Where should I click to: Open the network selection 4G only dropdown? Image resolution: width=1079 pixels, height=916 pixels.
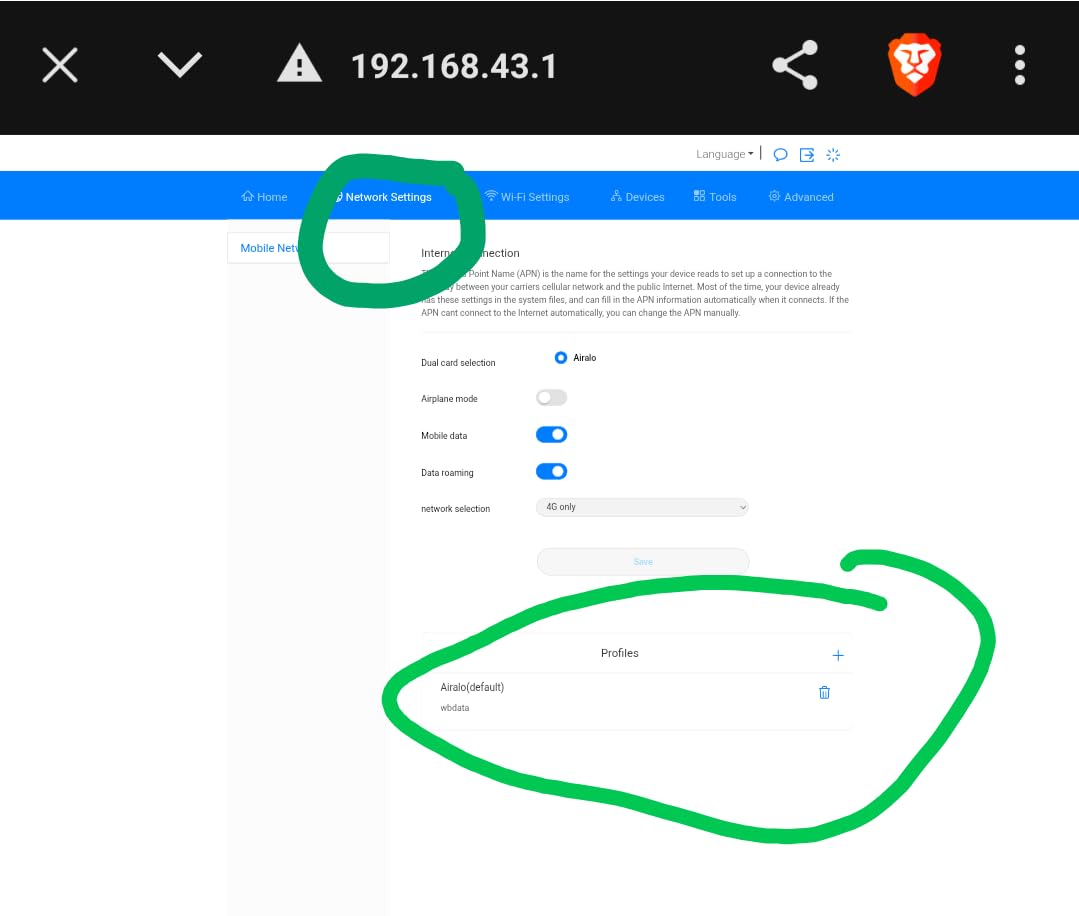click(642, 507)
